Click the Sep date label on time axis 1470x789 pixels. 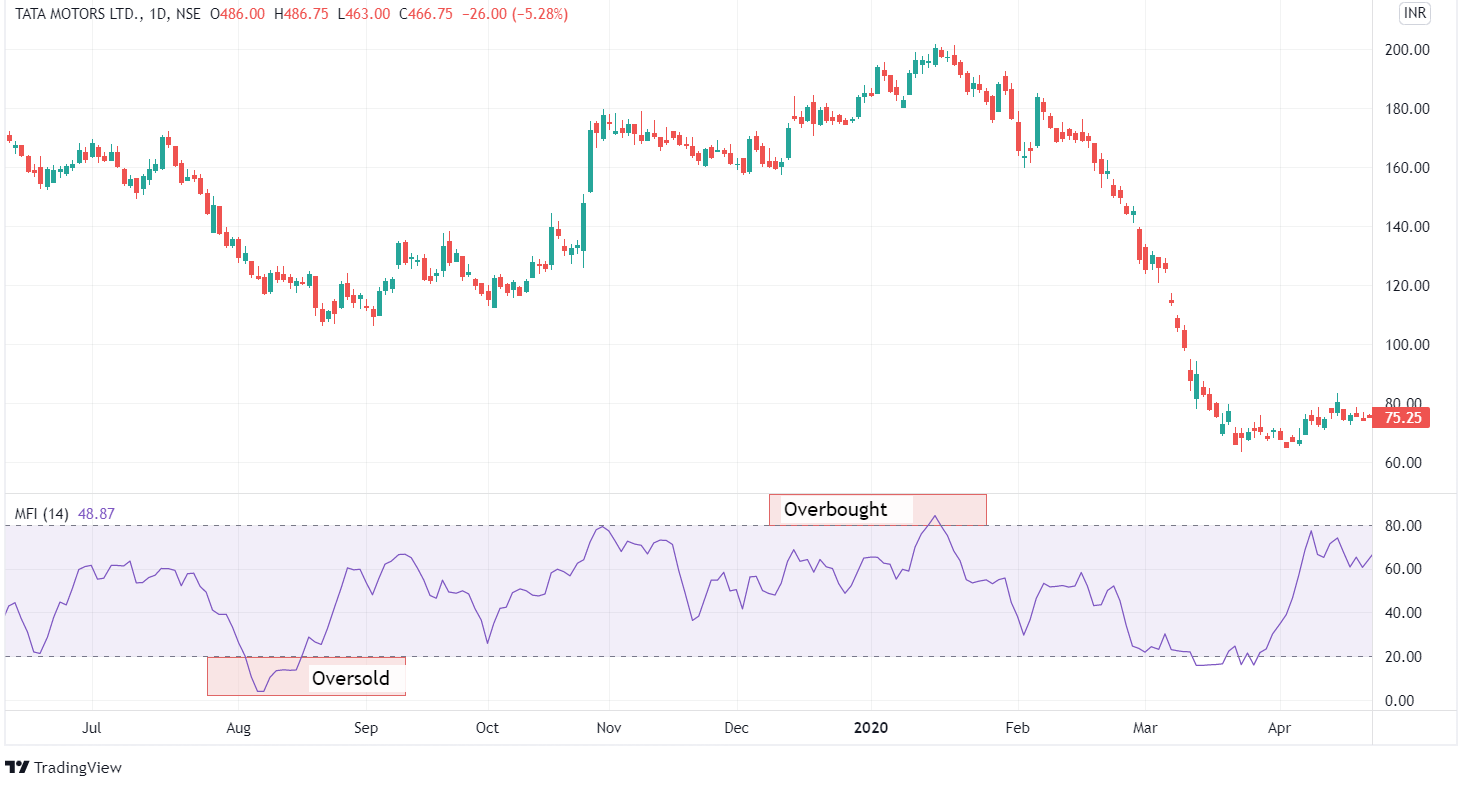366,728
